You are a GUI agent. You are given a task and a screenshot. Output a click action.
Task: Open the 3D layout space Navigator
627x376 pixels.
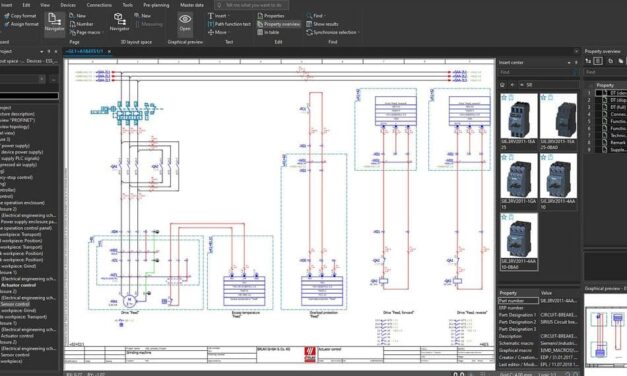tap(119, 22)
